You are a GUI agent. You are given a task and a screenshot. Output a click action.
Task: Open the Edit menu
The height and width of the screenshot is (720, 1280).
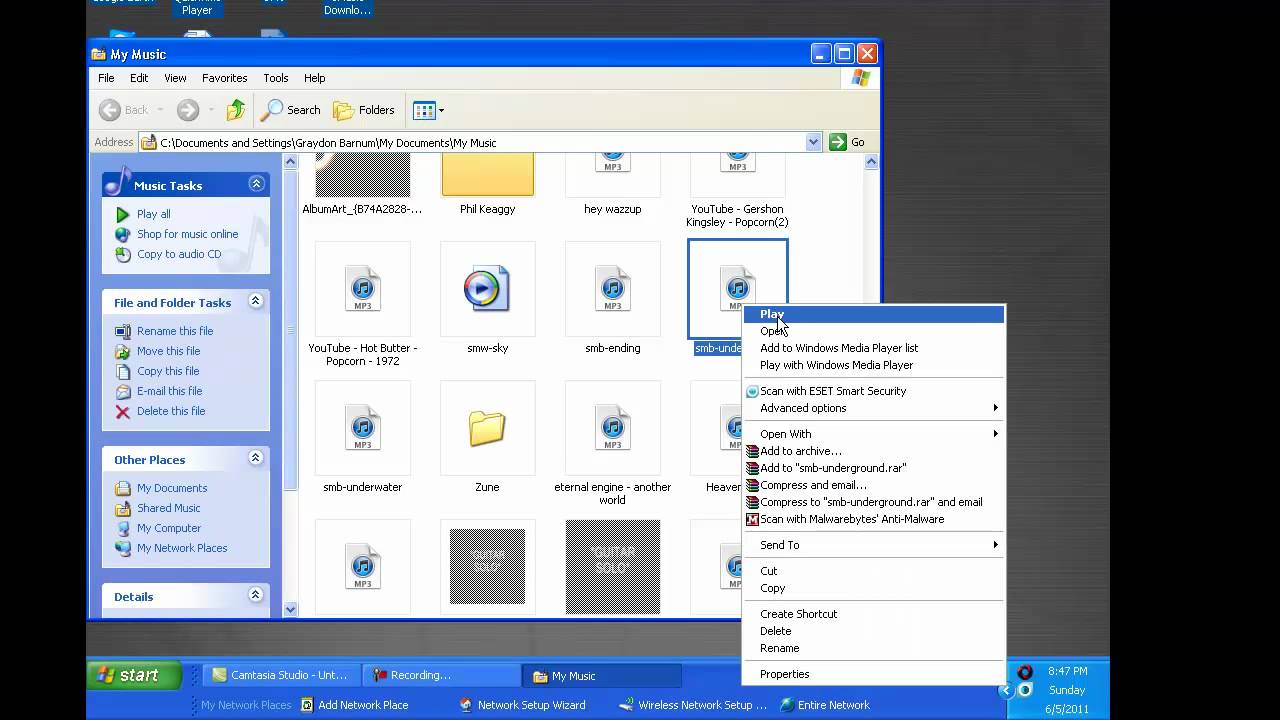(139, 78)
